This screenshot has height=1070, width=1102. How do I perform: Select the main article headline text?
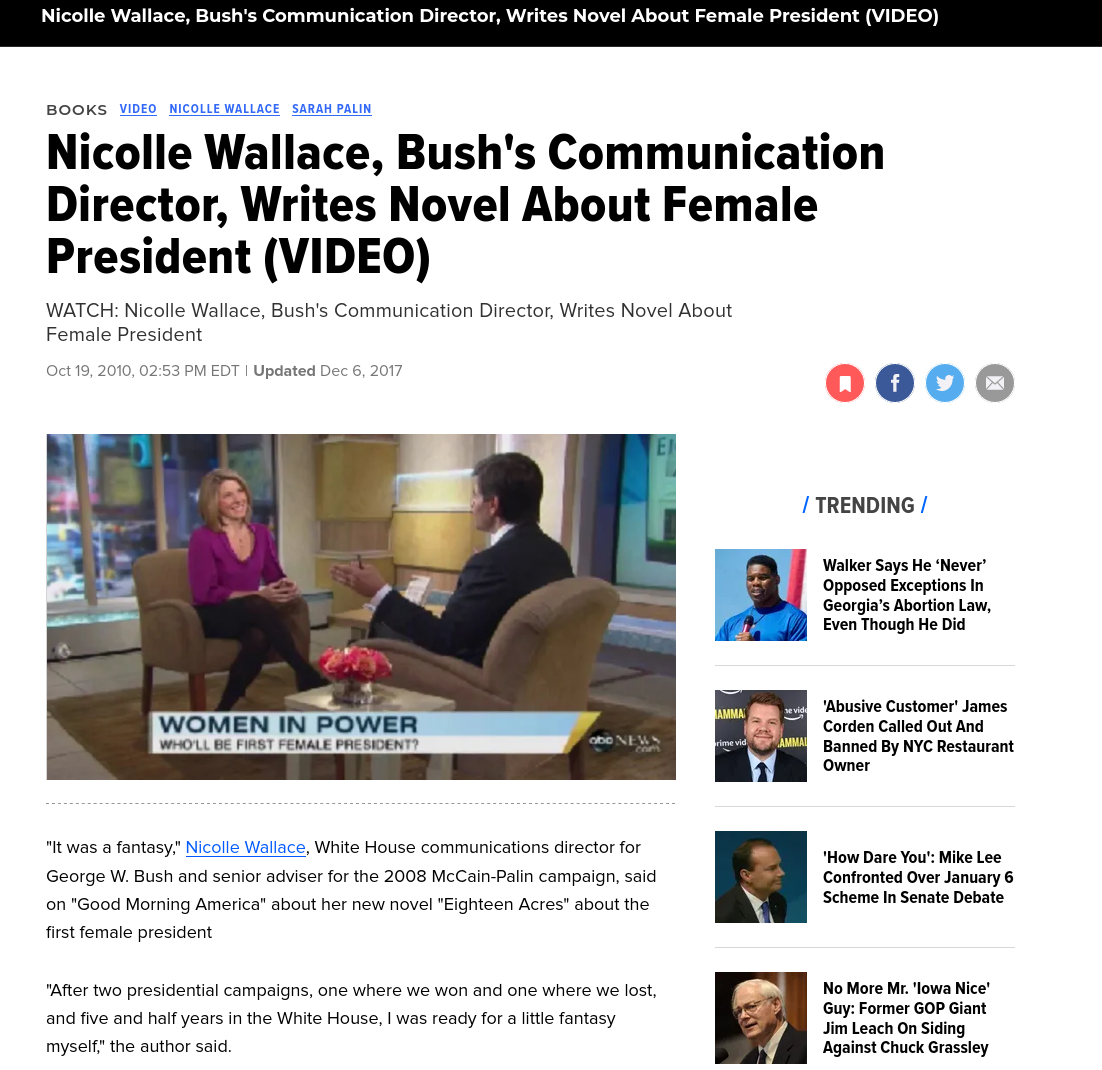pyautogui.click(x=465, y=205)
